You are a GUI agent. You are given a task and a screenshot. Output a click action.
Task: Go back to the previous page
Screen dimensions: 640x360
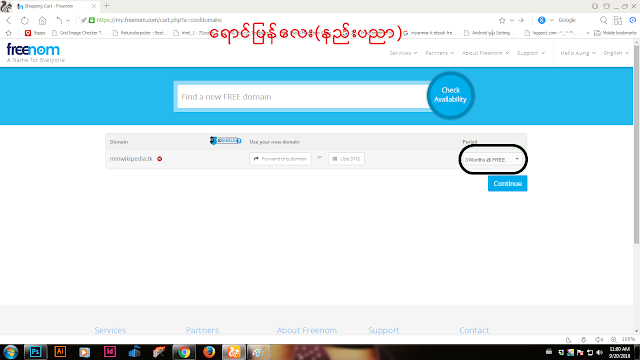click(9, 20)
